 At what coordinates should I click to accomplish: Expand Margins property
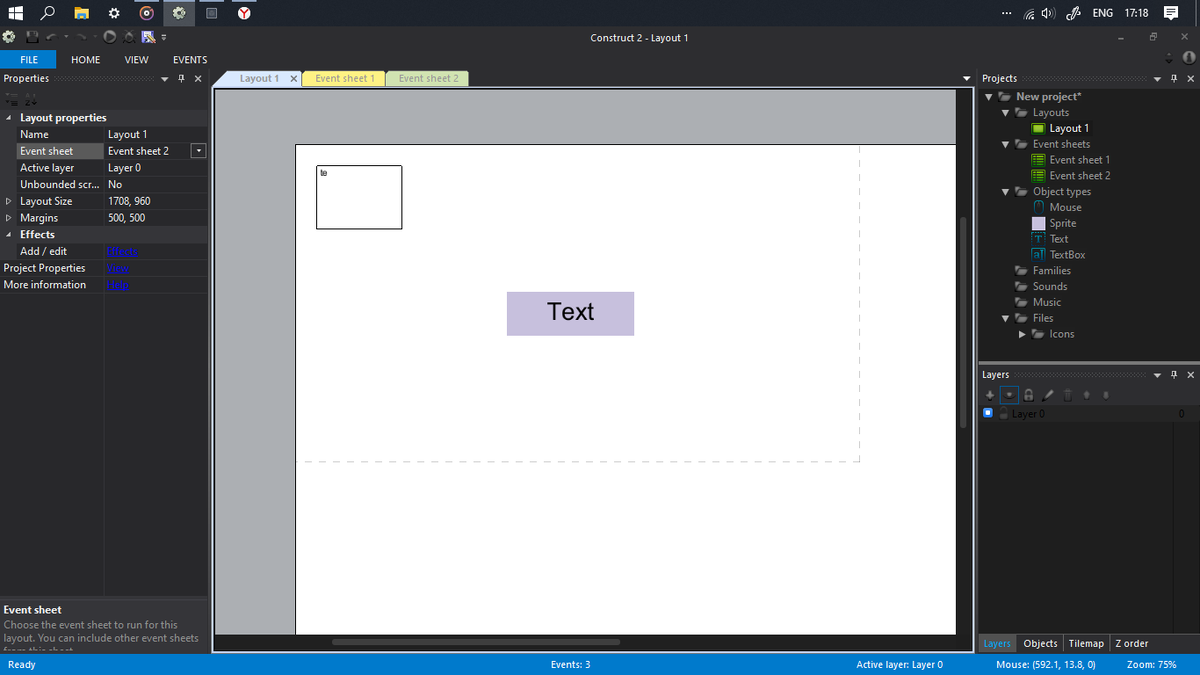[9, 218]
